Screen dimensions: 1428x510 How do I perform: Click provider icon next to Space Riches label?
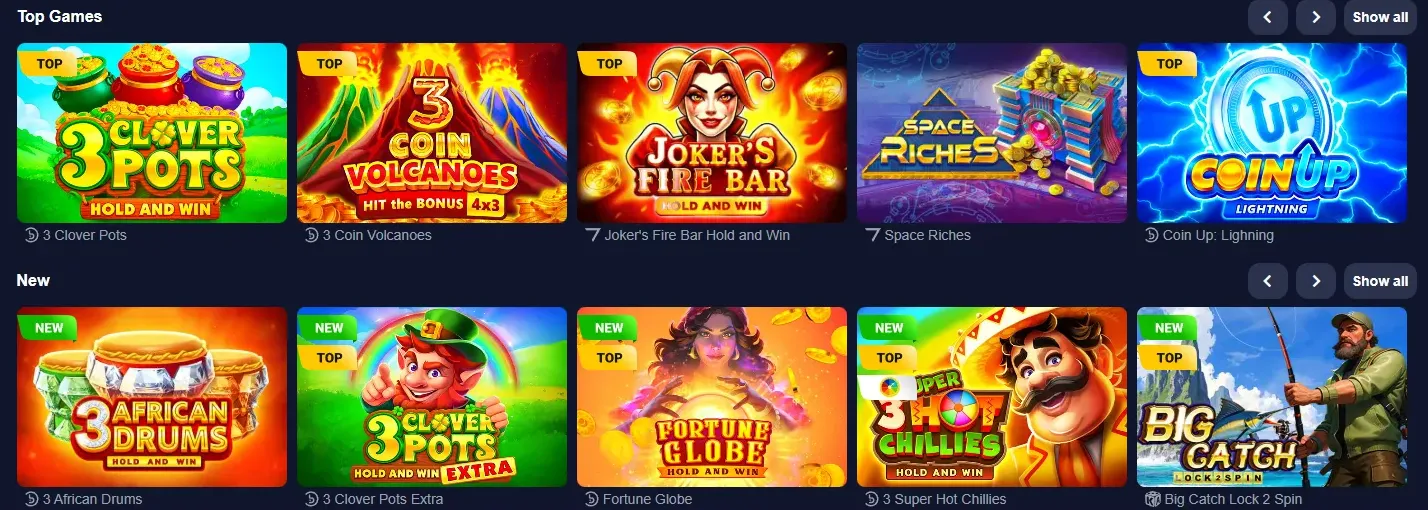(x=871, y=235)
